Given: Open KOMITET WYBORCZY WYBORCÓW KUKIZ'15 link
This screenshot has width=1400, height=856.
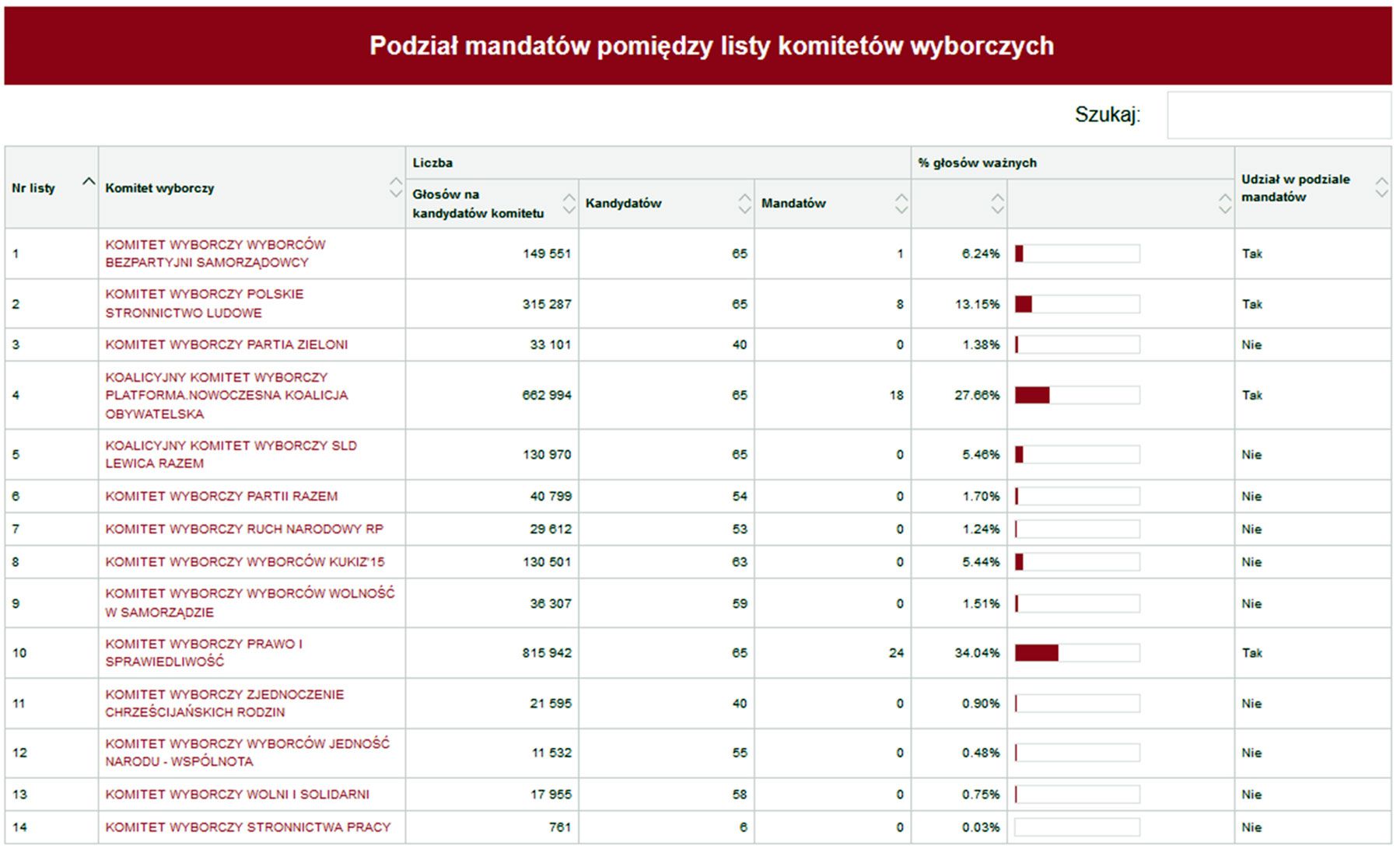Looking at the screenshot, I should pyautogui.click(x=245, y=561).
